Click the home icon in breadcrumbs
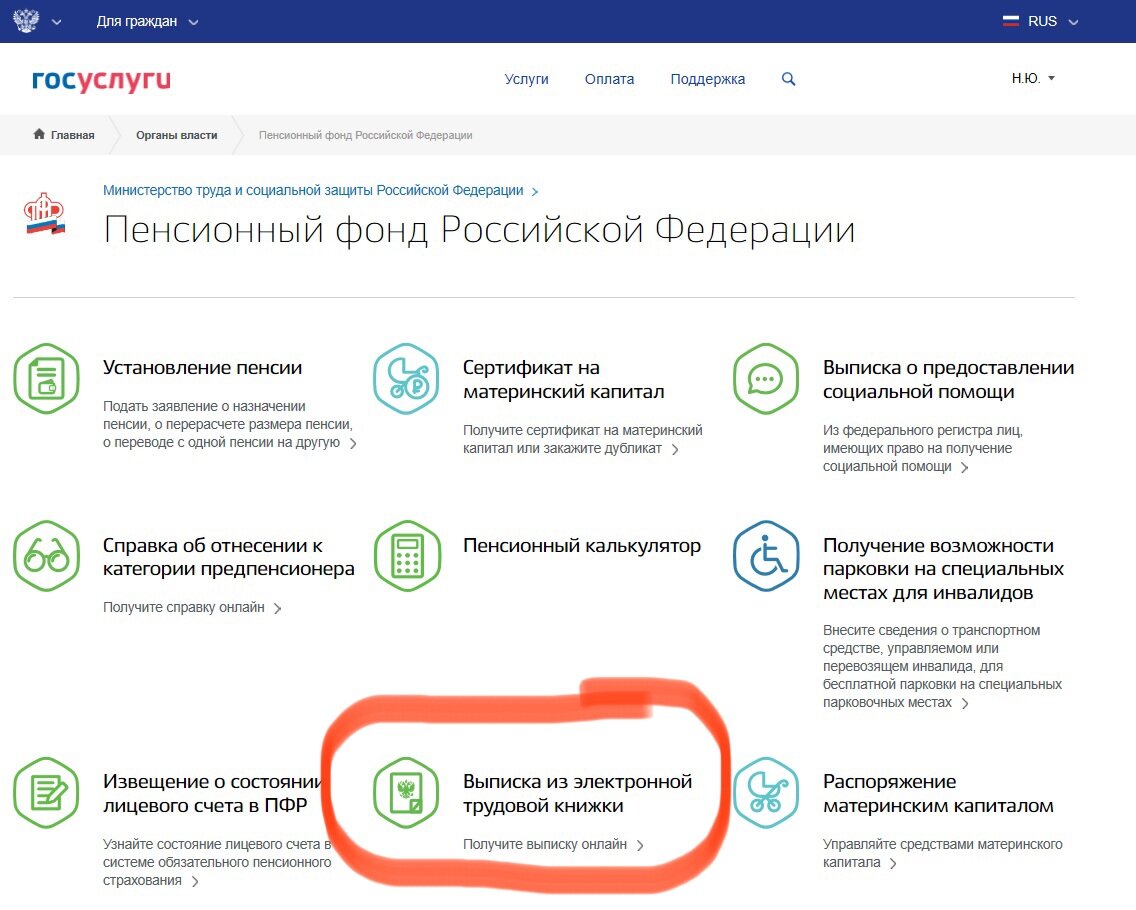 click(39, 134)
